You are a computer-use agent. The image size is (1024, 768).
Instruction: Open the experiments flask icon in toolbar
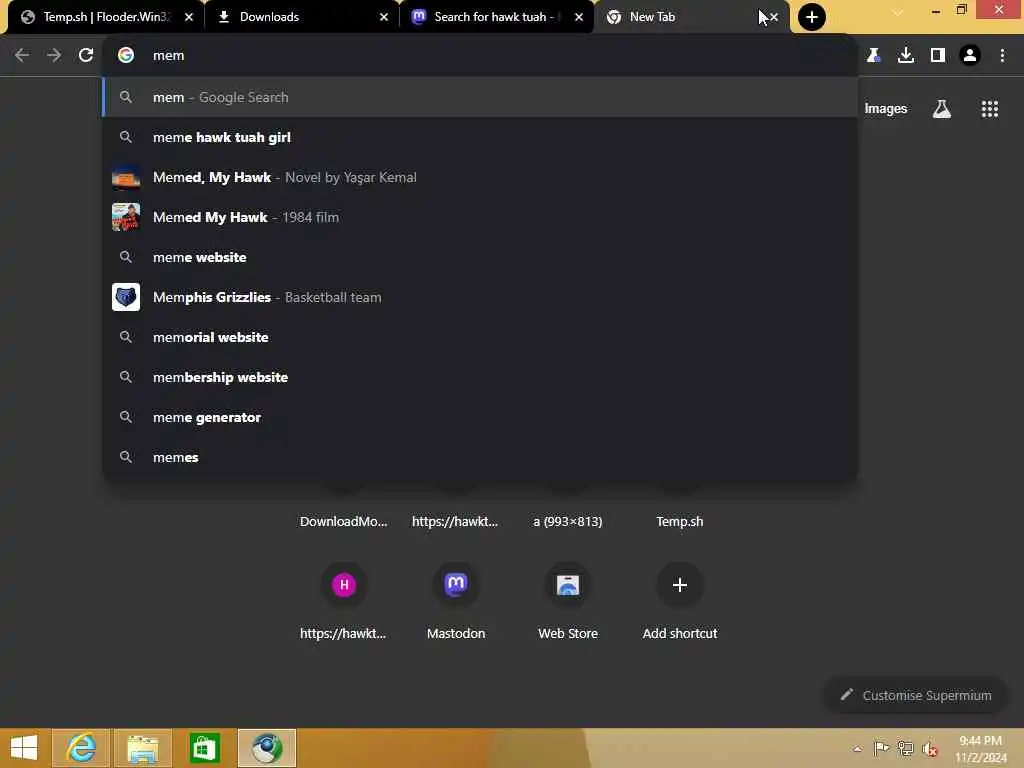click(x=873, y=56)
